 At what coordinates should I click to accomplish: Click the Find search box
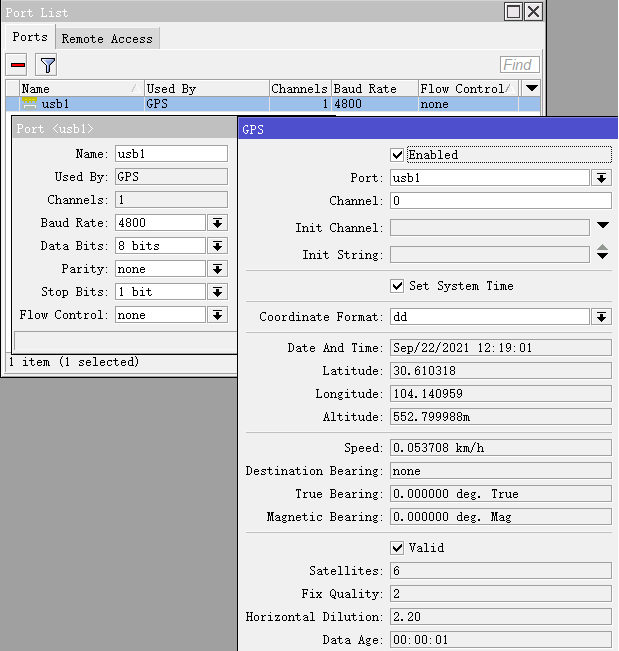click(x=519, y=65)
